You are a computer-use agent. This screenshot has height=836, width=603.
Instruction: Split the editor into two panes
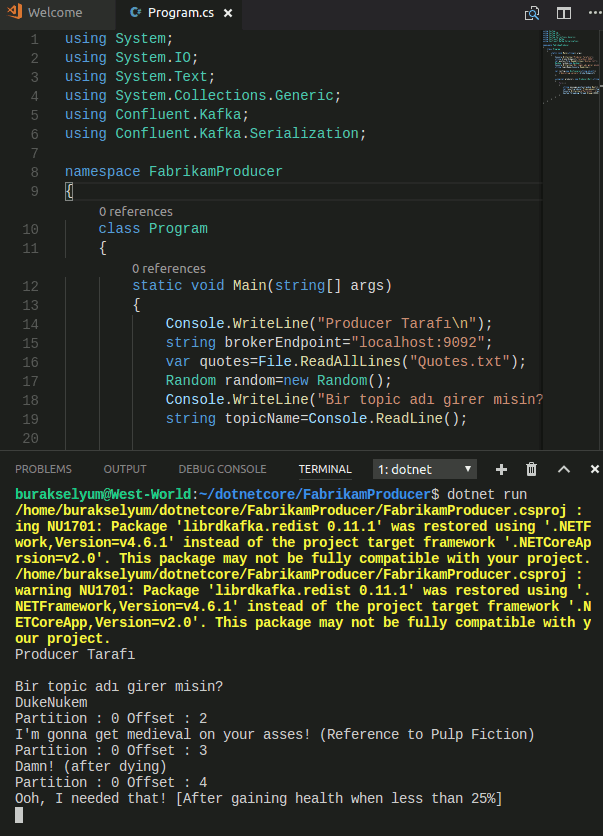point(563,13)
